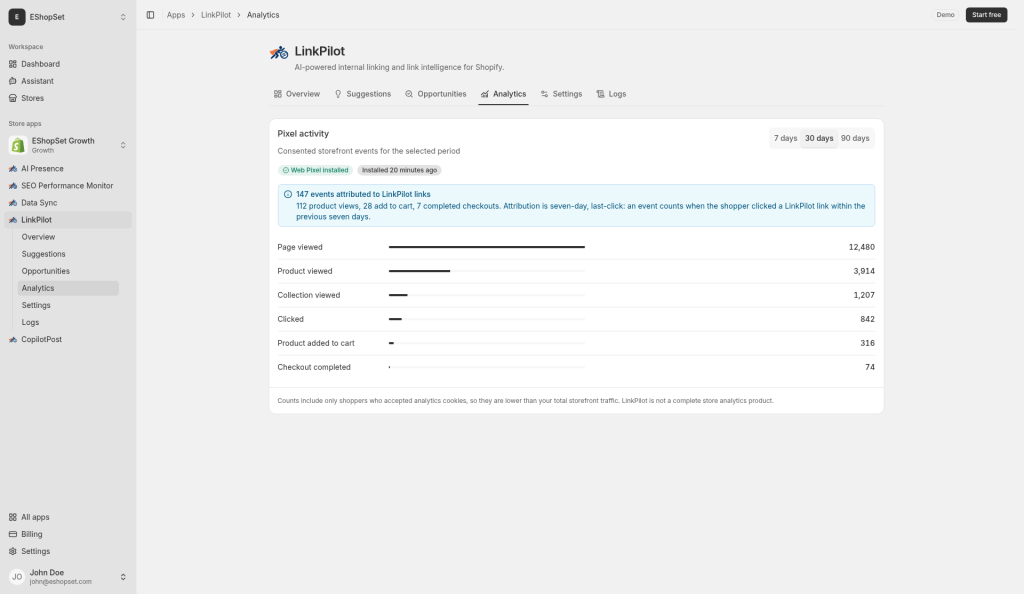The width and height of the screenshot is (1024, 594).
Task: Open the Settings tab
Action: 561,94
